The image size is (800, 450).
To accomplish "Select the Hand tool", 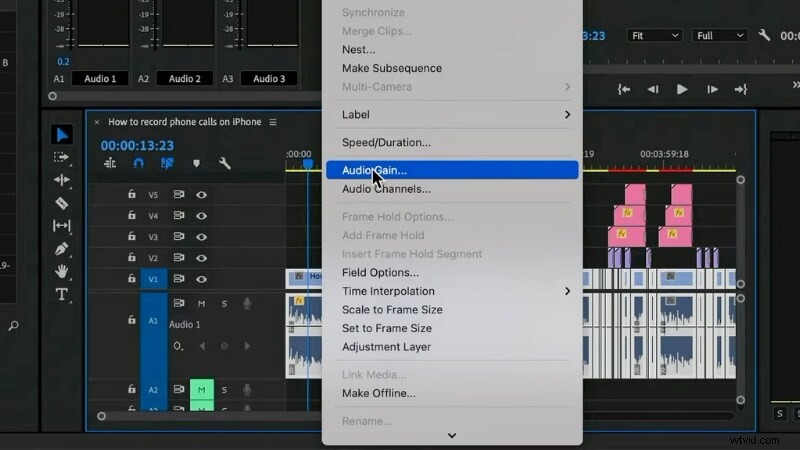I will (61, 271).
